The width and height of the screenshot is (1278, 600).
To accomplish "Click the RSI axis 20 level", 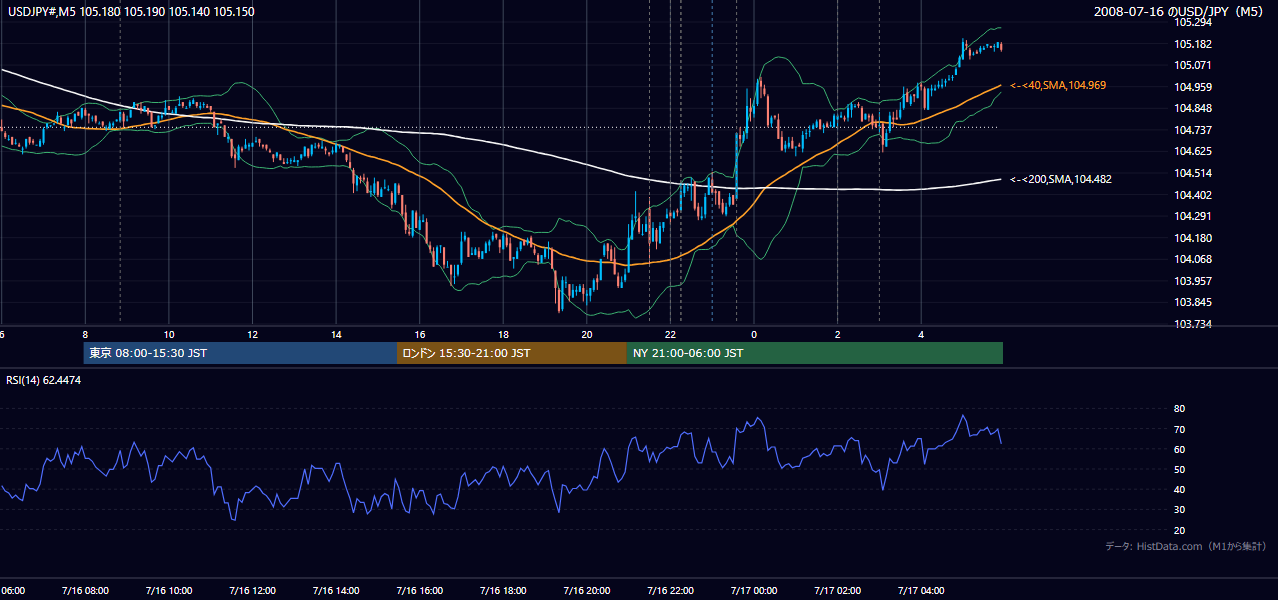I will click(1179, 530).
